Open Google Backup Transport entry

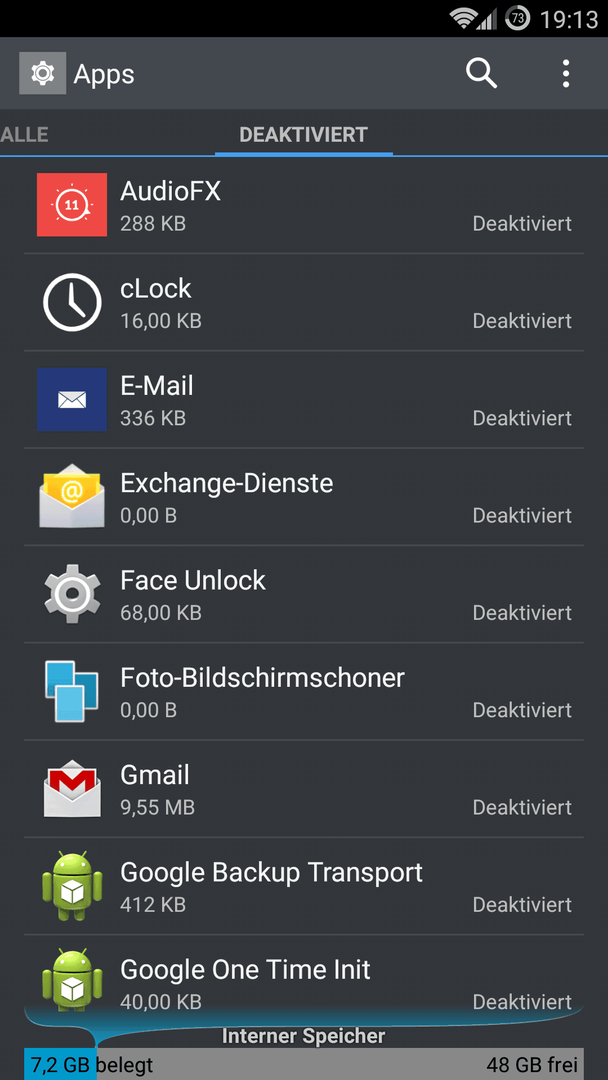tap(304, 885)
